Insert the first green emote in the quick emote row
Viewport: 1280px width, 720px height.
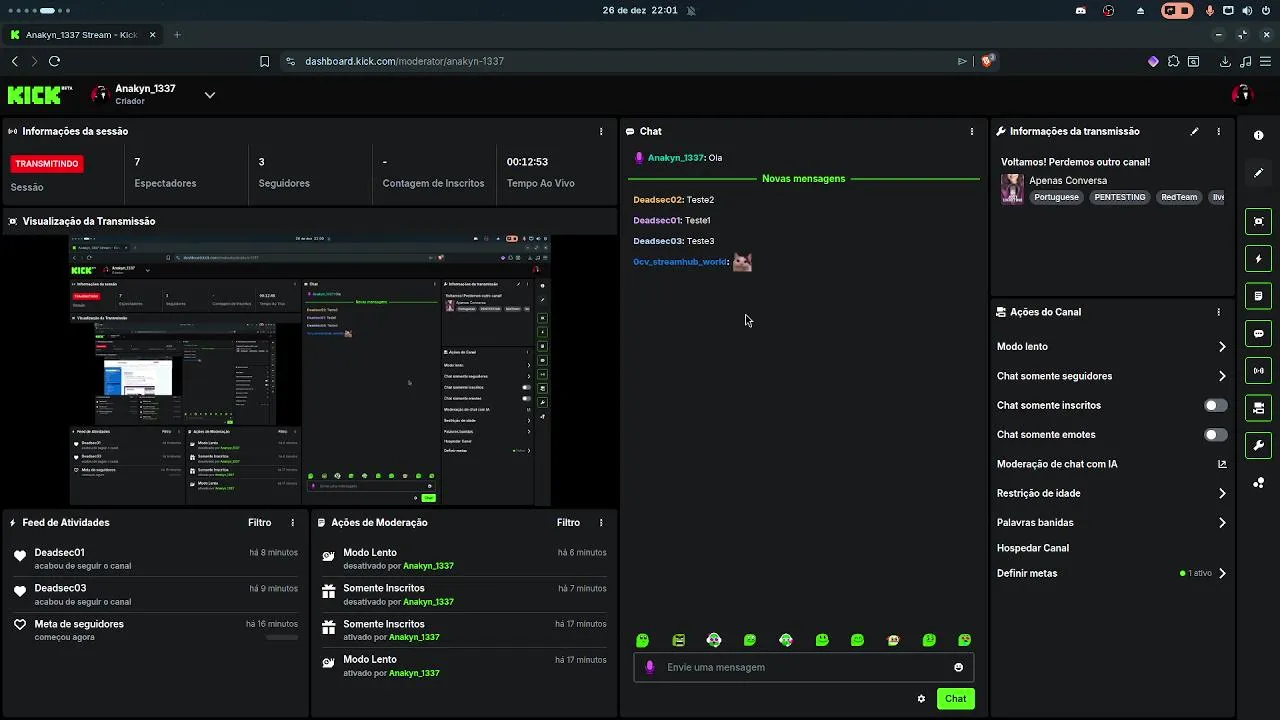[x=643, y=640]
